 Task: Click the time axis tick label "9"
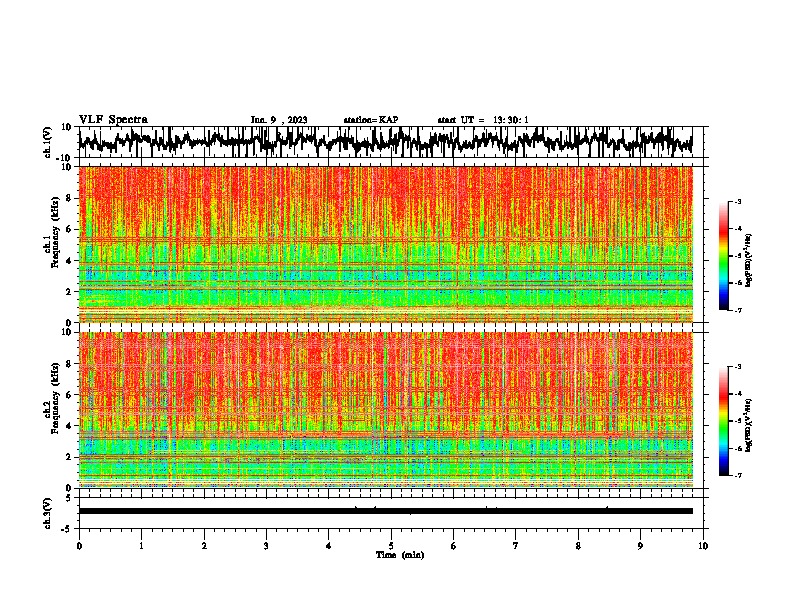tap(640, 546)
